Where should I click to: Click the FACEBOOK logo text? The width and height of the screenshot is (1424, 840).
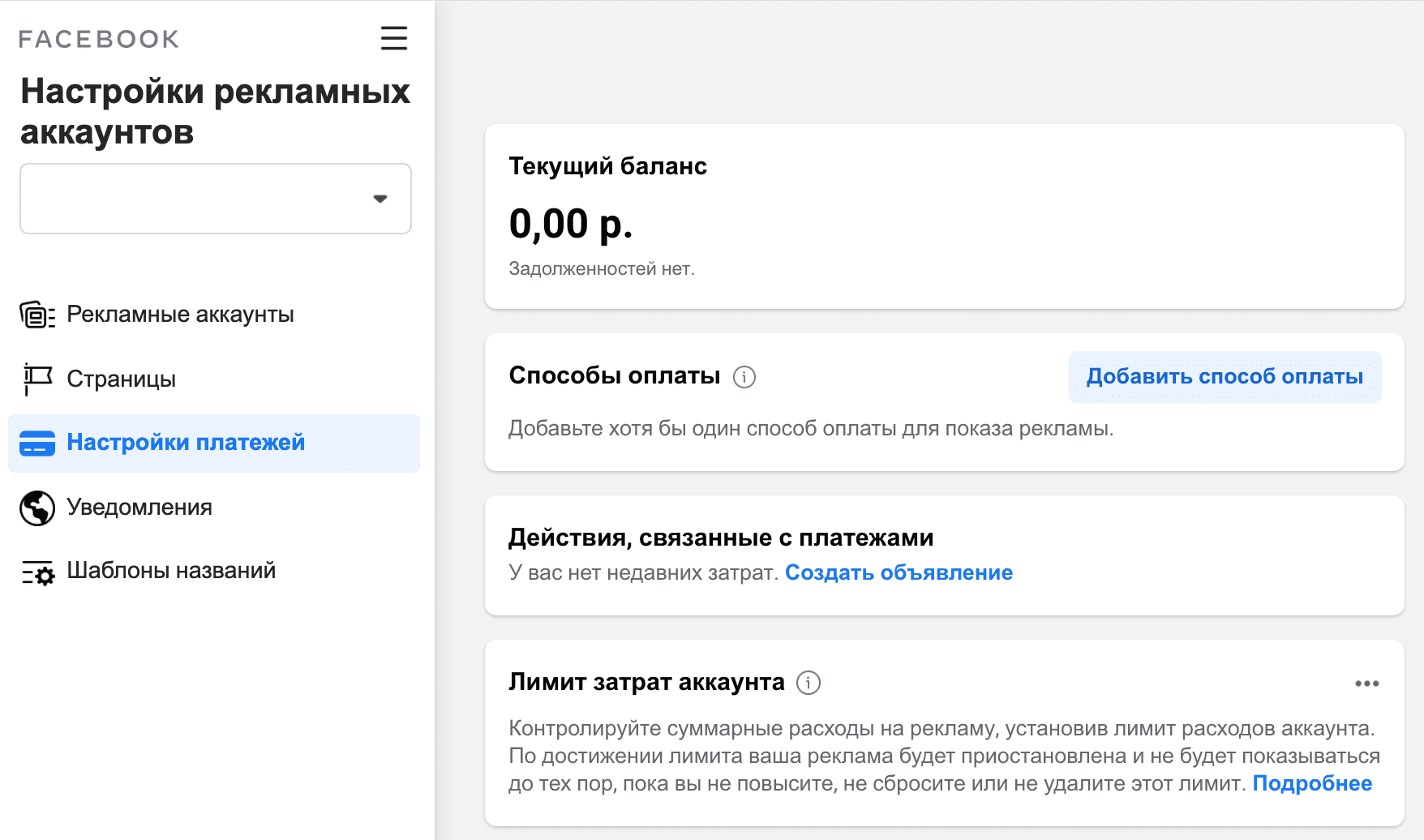coord(99,39)
